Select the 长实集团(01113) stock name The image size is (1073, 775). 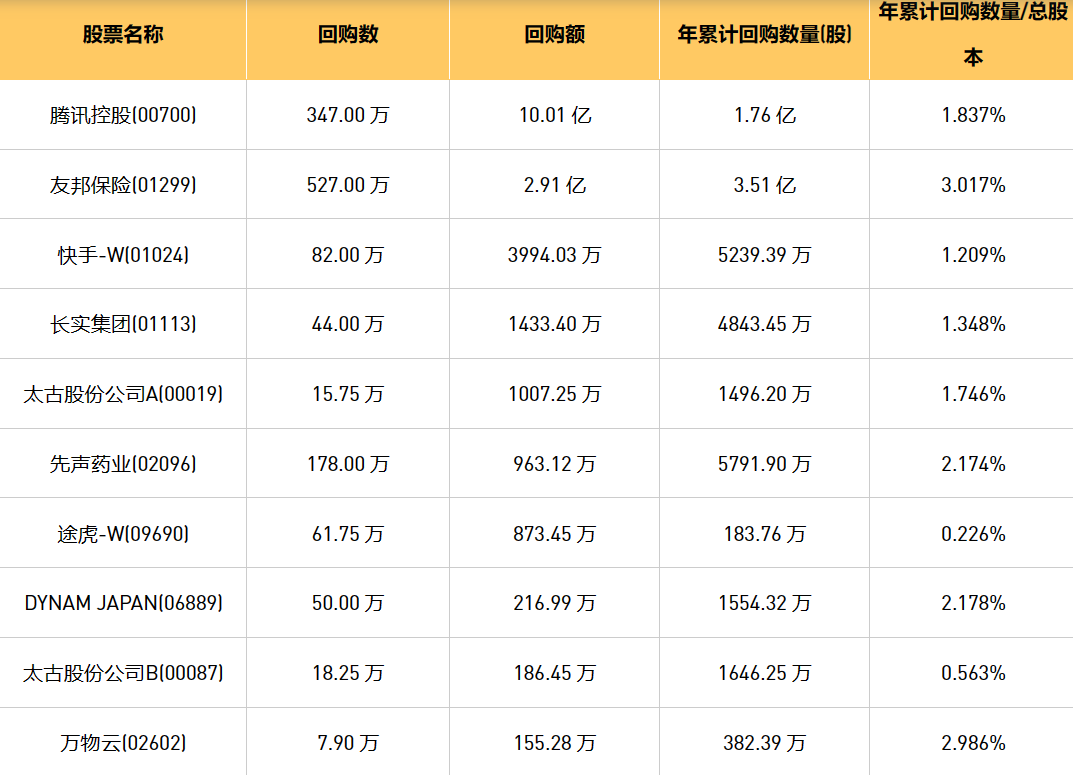coord(123,324)
